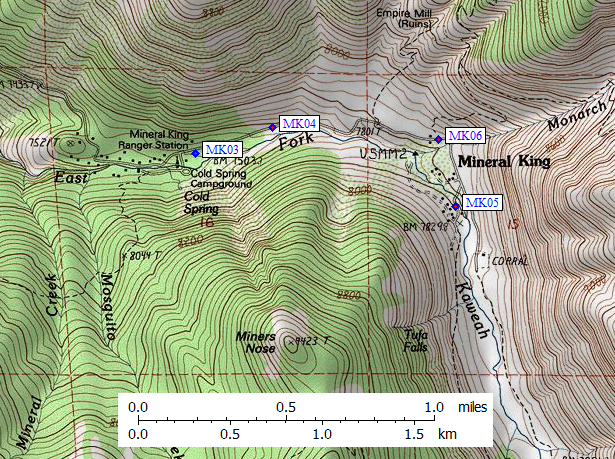Click the MK03 waypoint diamond marker
The image size is (615, 459).
pyautogui.click(x=196, y=153)
